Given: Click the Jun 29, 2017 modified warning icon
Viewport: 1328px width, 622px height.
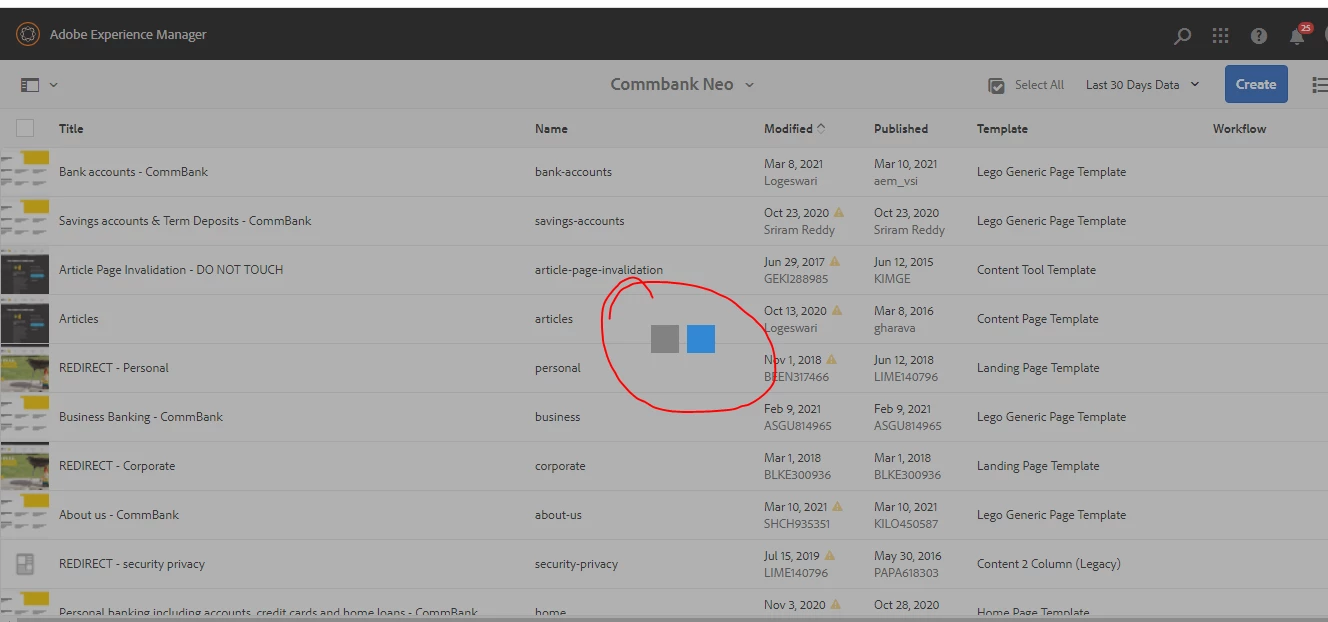Looking at the screenshot, I should pos(835,261).
